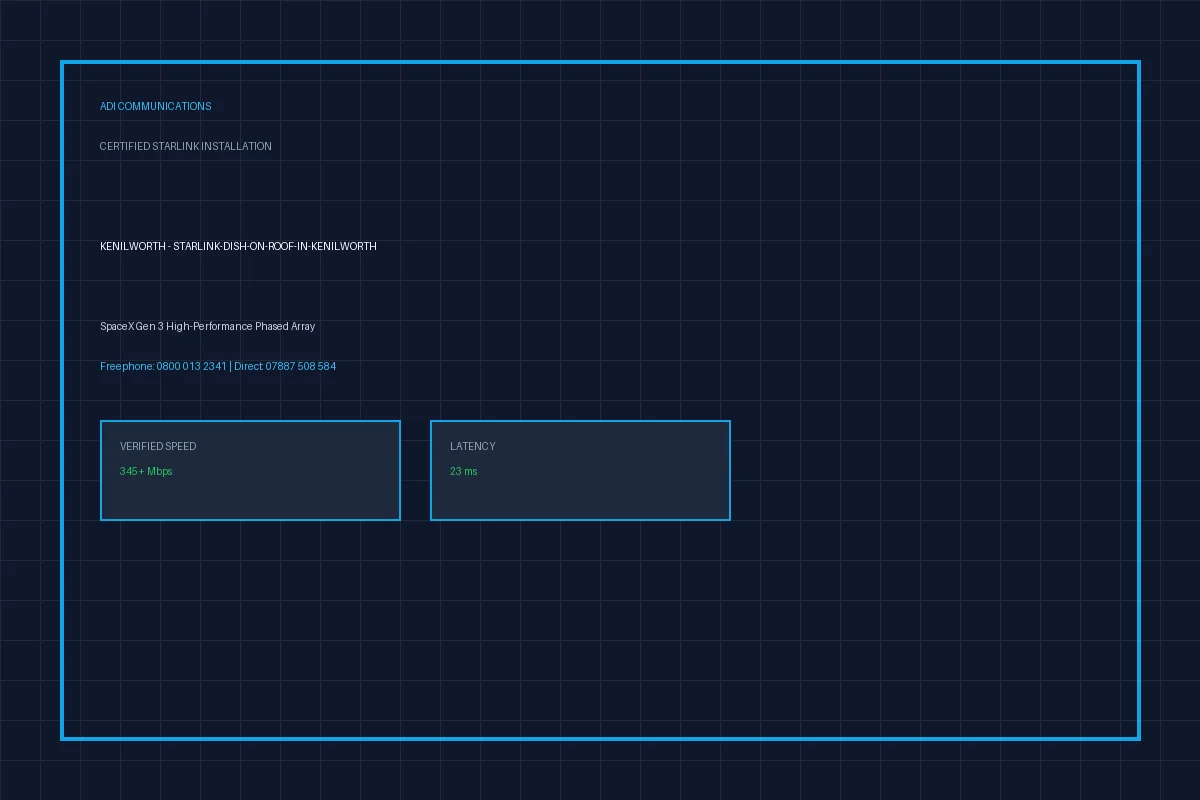Select the 23 ms latency value

[x=463, y=471]
